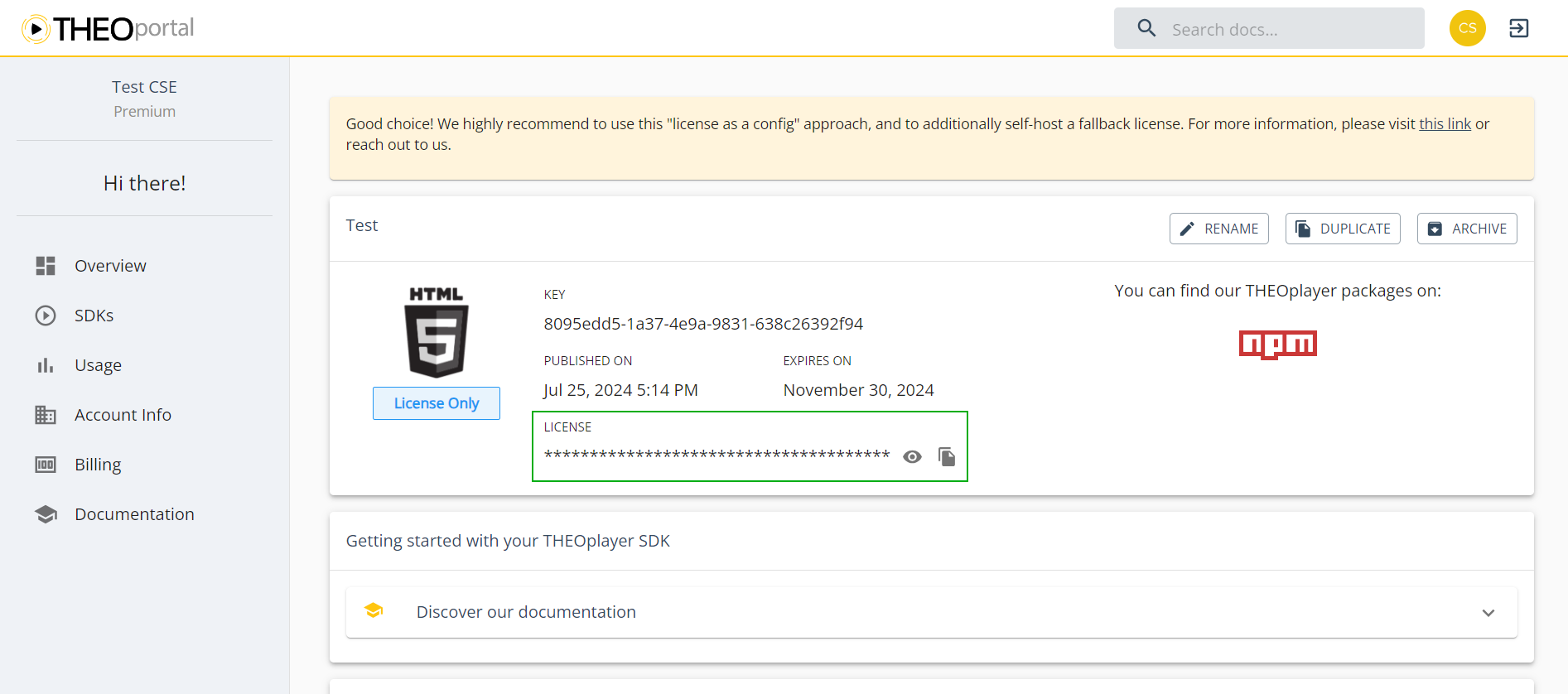Click the logout icon in header
Screen dimensions: 1568x694
1518,28
